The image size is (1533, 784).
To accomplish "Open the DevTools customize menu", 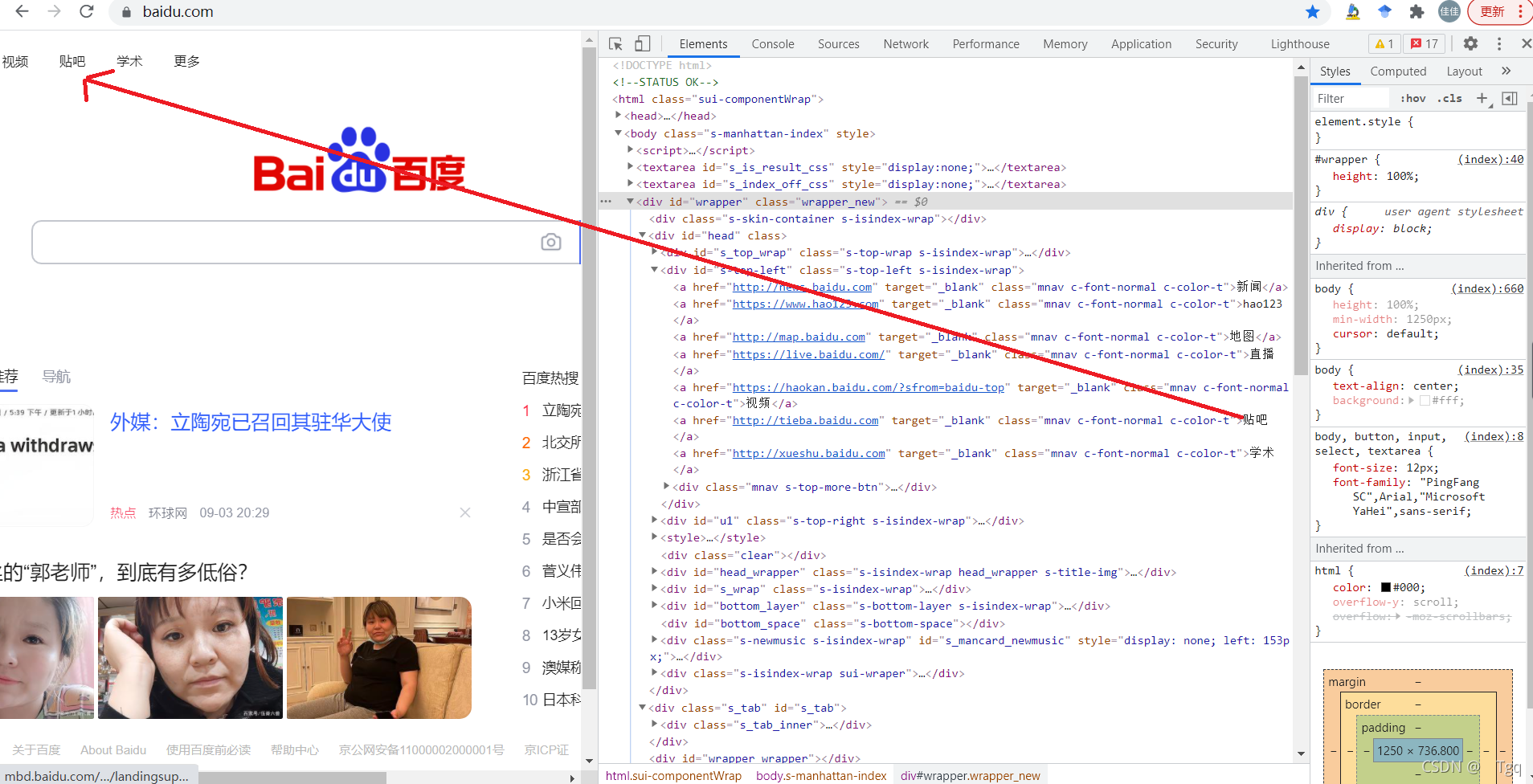I will (x=1499, y=44).
